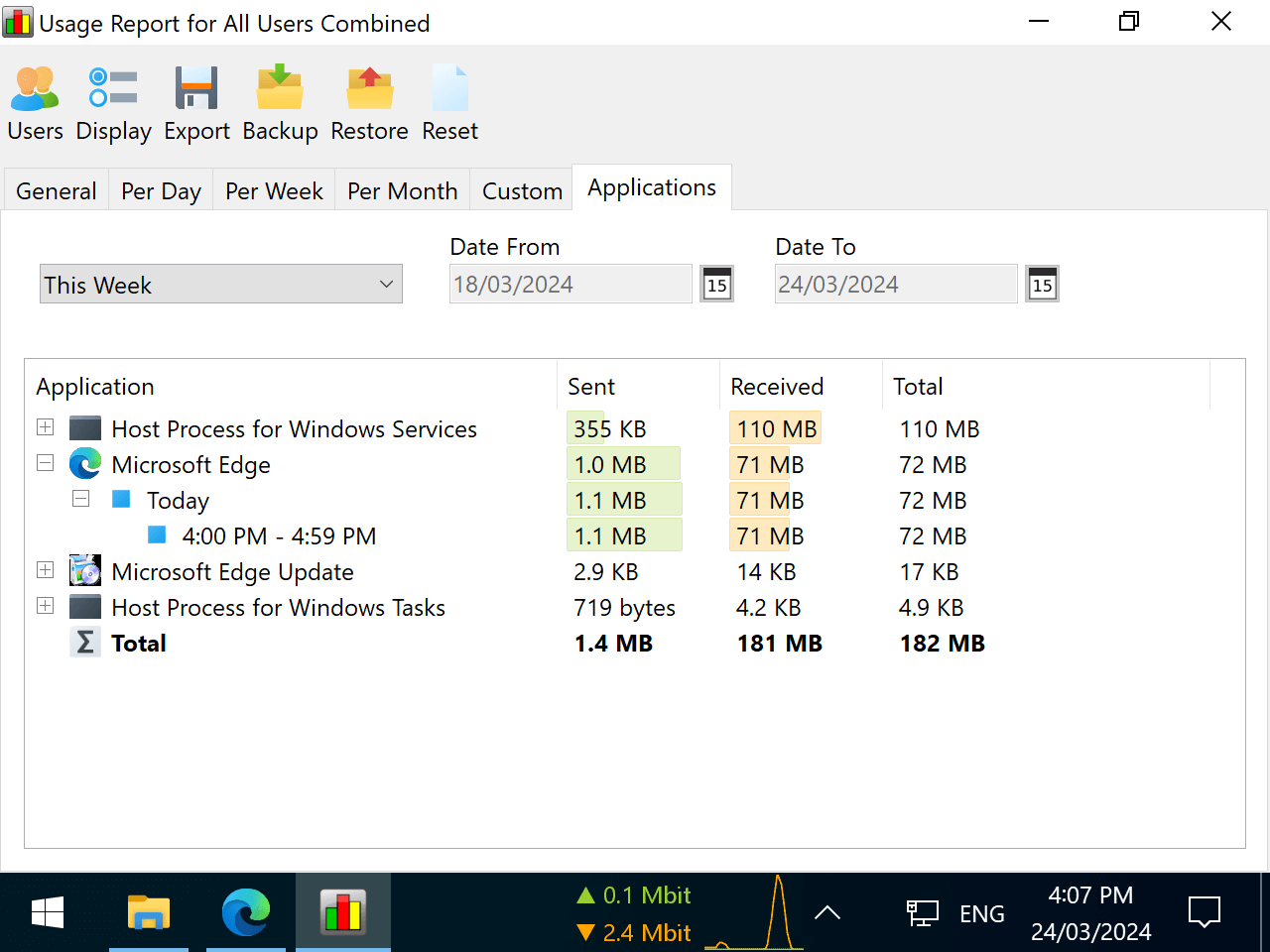The width and height of the screenshot is (1270, 952).
Task: Switch to the Custom tab
Action: tap(522, 190)
